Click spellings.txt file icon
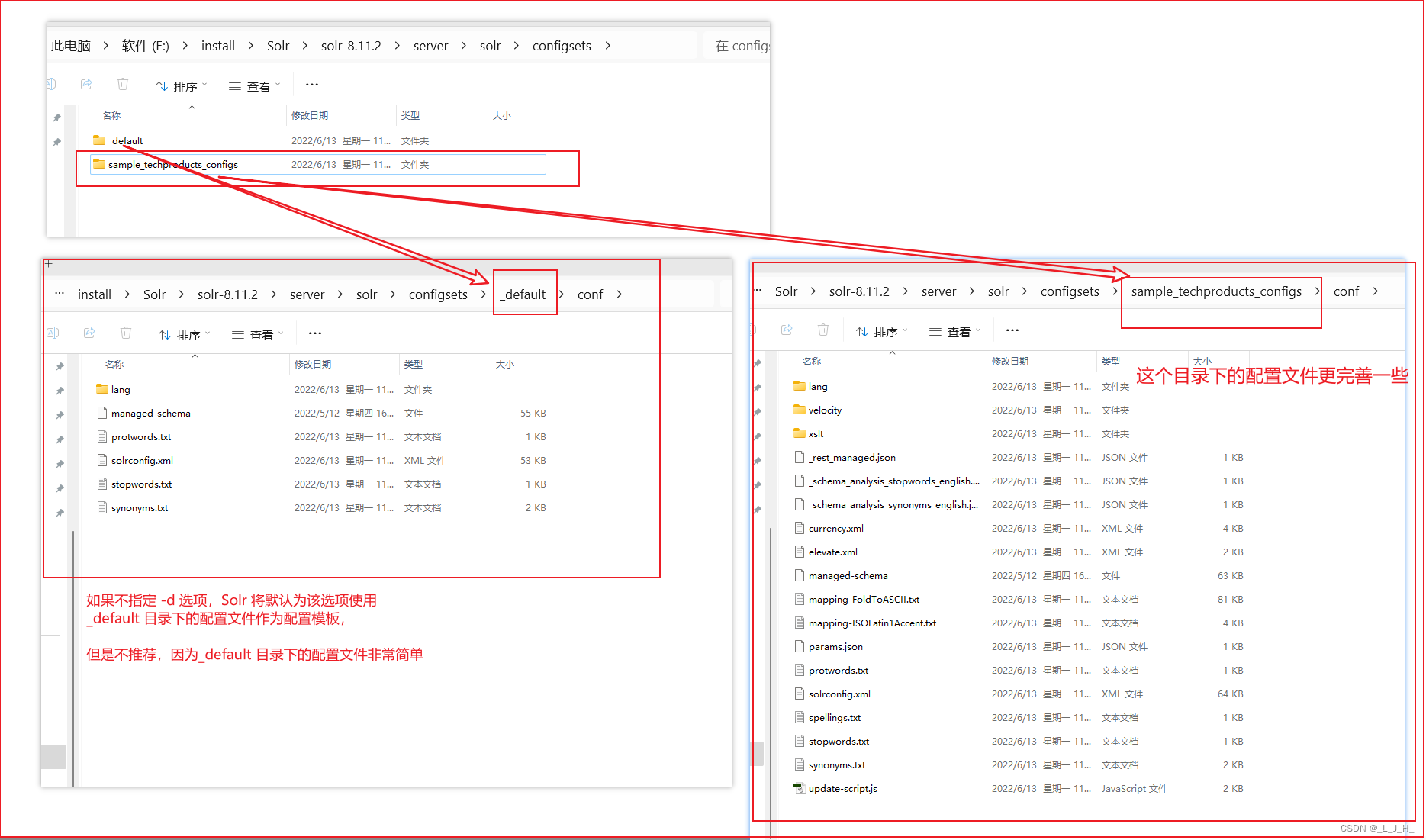 tap(800, 717)
